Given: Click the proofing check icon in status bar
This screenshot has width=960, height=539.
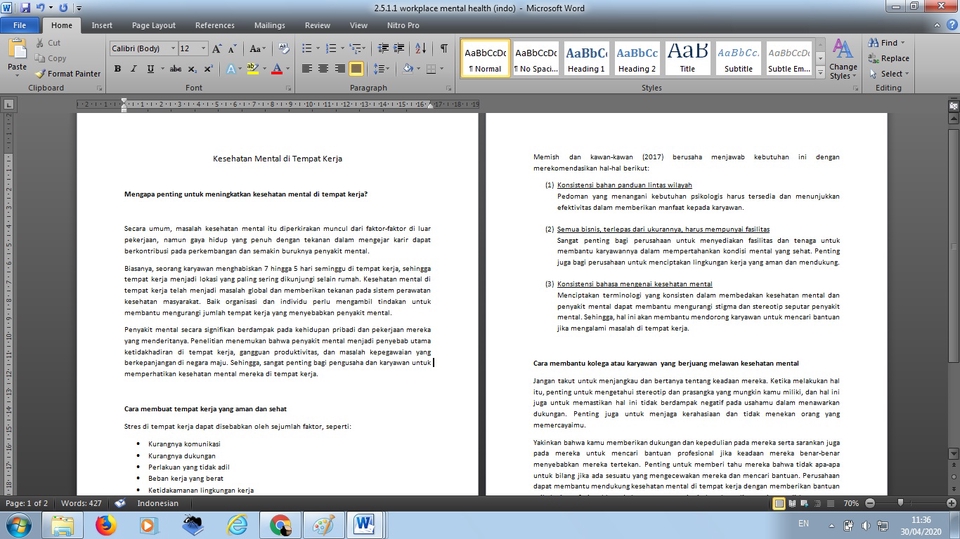Looking at the screenshot, I should 120,503.
